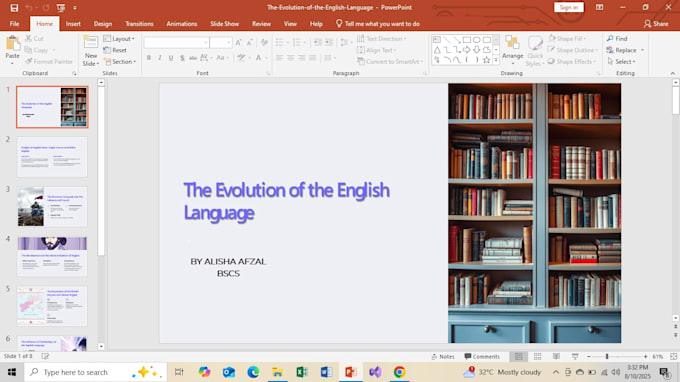This screenshot has height=382, width=680.
Task: Open Word from the taskbar
Action: coord(326,372)
